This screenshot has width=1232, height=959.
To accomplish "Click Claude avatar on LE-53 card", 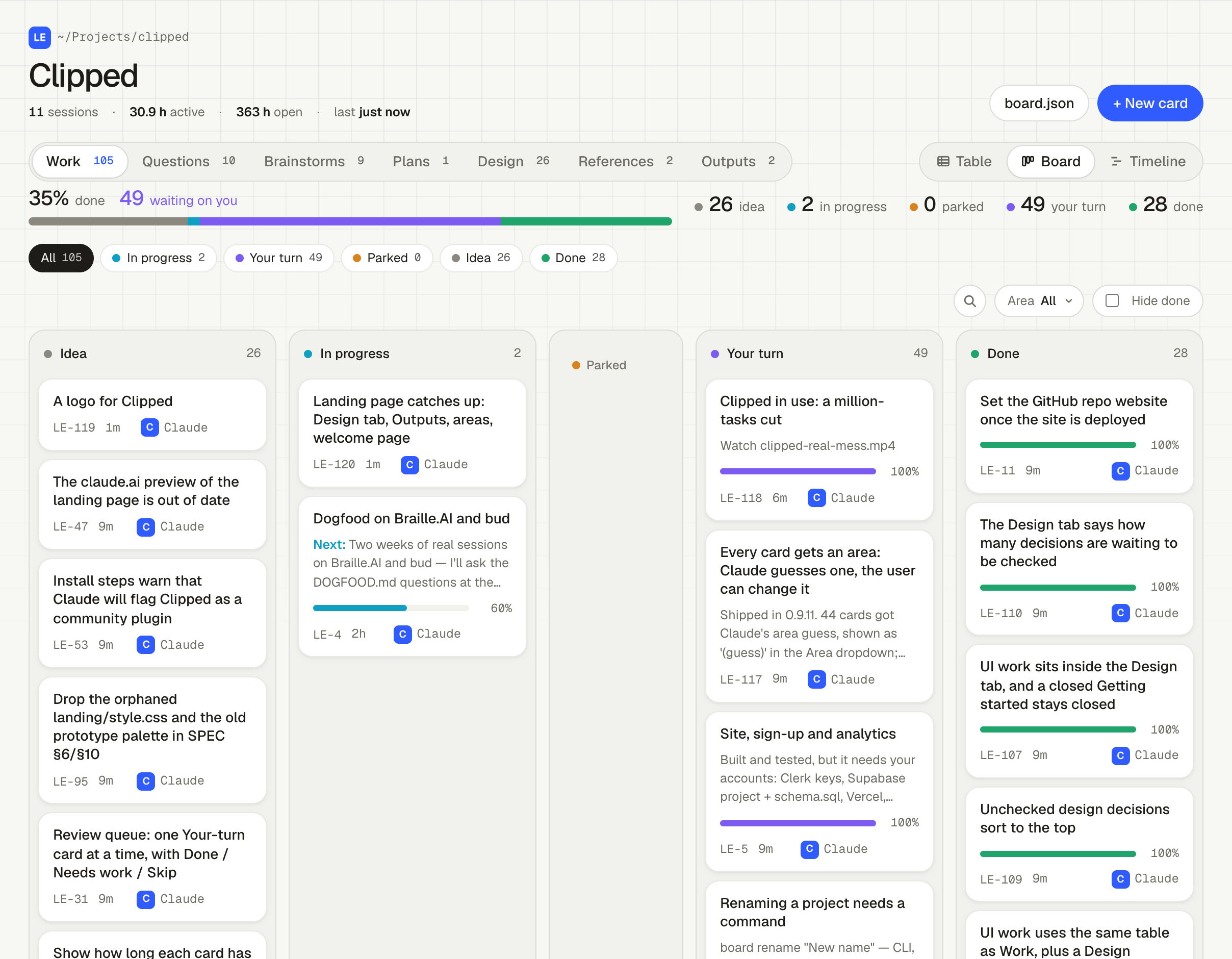I will 145,645.
